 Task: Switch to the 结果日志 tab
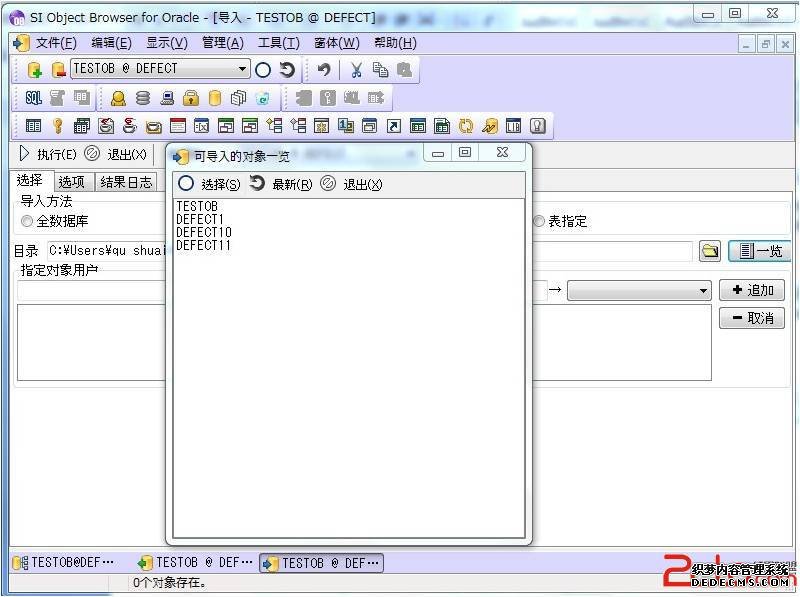pyautogui.click(x=126, y=181)
